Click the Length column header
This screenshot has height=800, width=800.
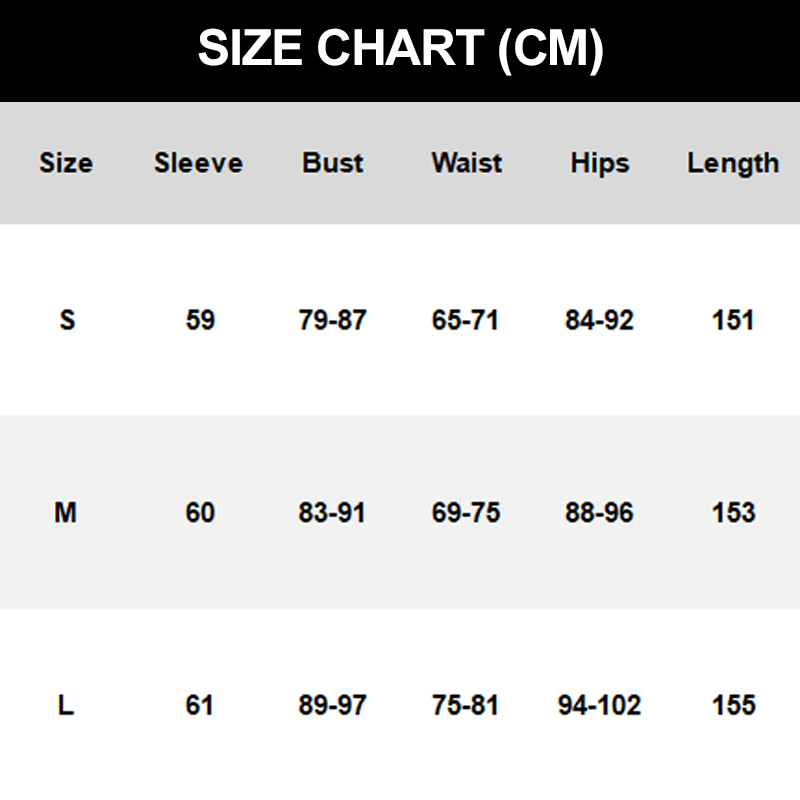pos(733,163)
